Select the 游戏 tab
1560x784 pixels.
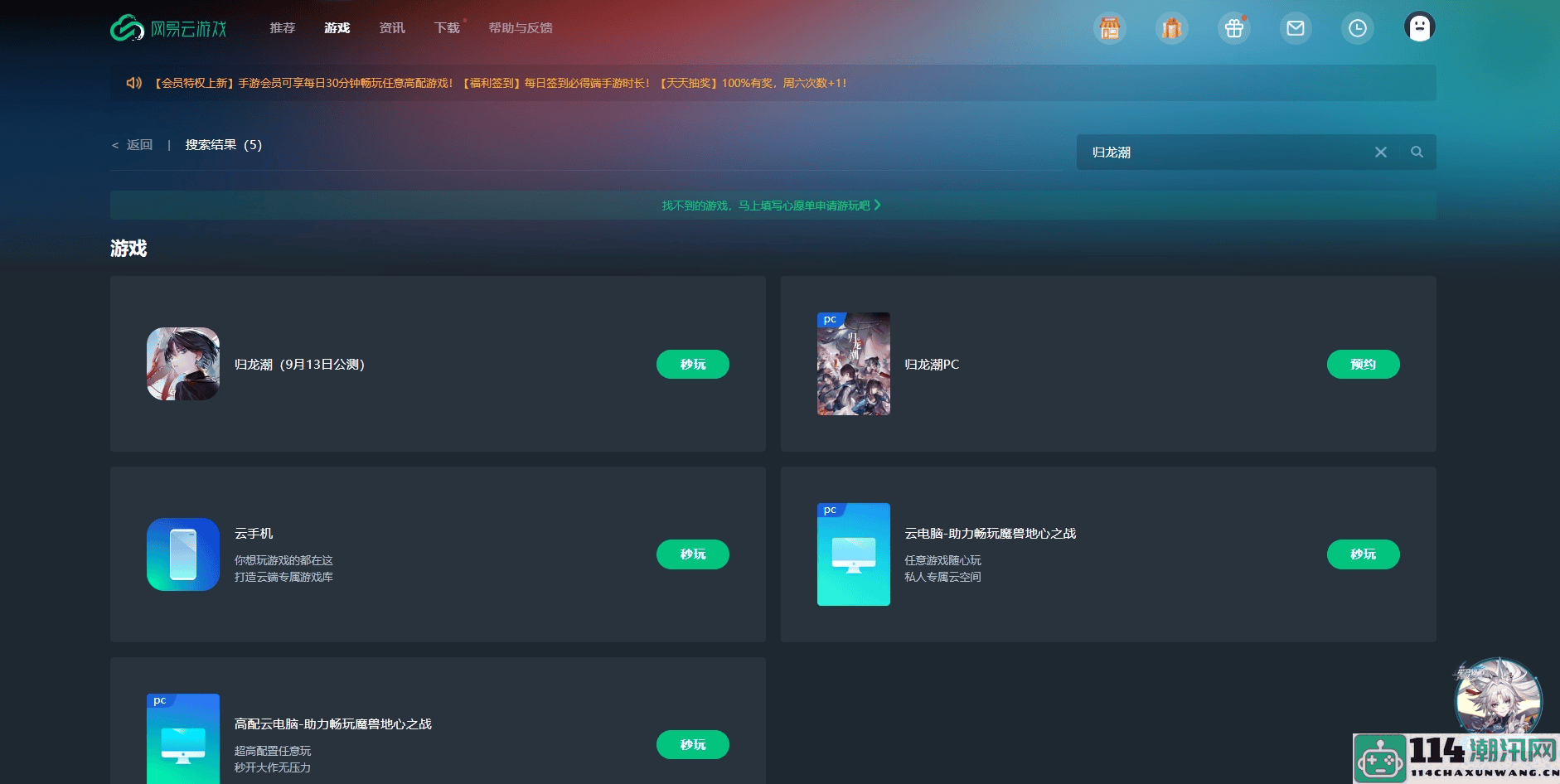pyautogui.click(x=337, y=28)
